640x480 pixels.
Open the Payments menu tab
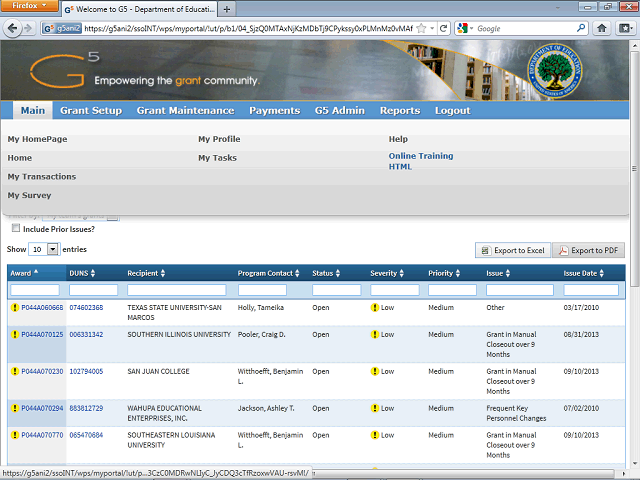coord(274,111)
